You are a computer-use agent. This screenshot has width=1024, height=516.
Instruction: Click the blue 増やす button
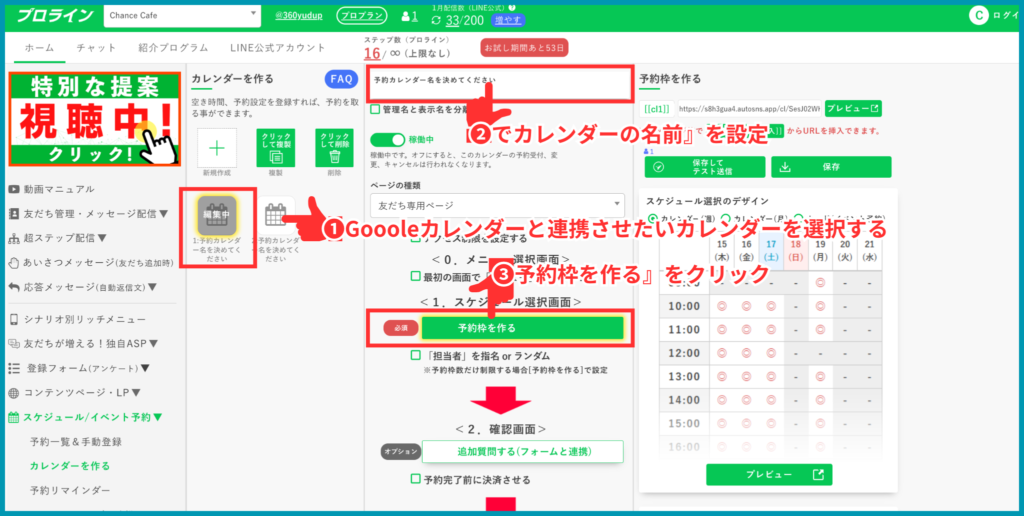(508, 20)
